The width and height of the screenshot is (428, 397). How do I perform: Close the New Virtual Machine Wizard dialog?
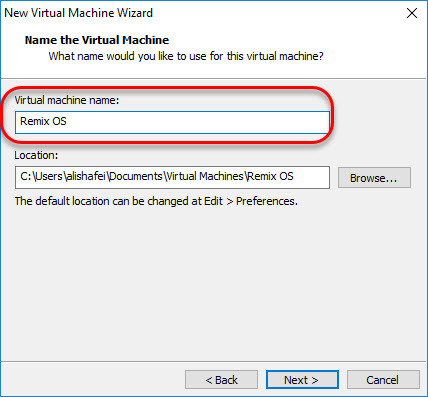coord(412,13)
